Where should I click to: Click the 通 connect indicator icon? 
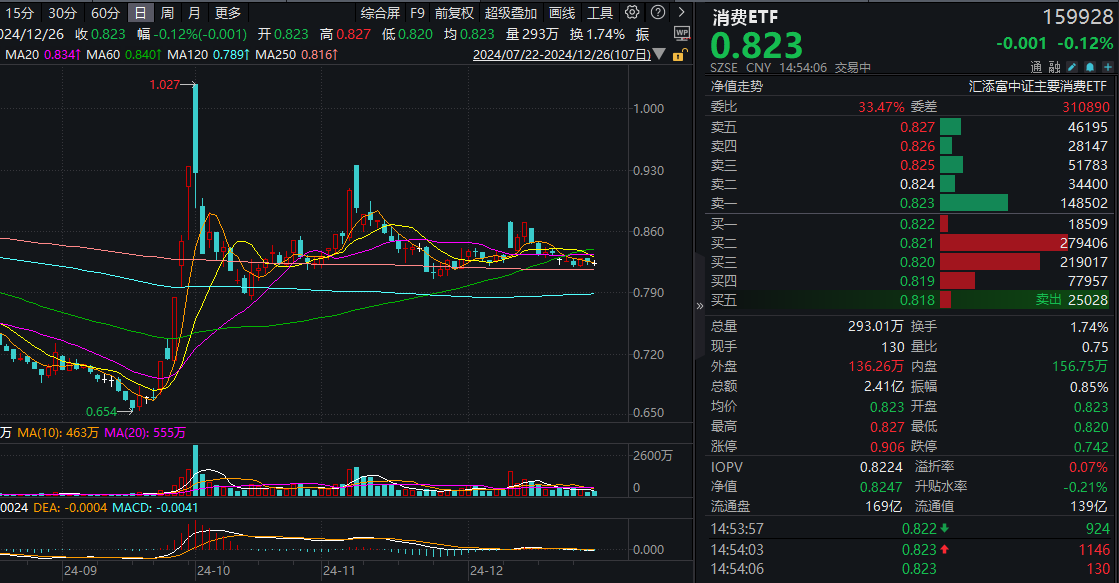click(x=1037, y=66)
